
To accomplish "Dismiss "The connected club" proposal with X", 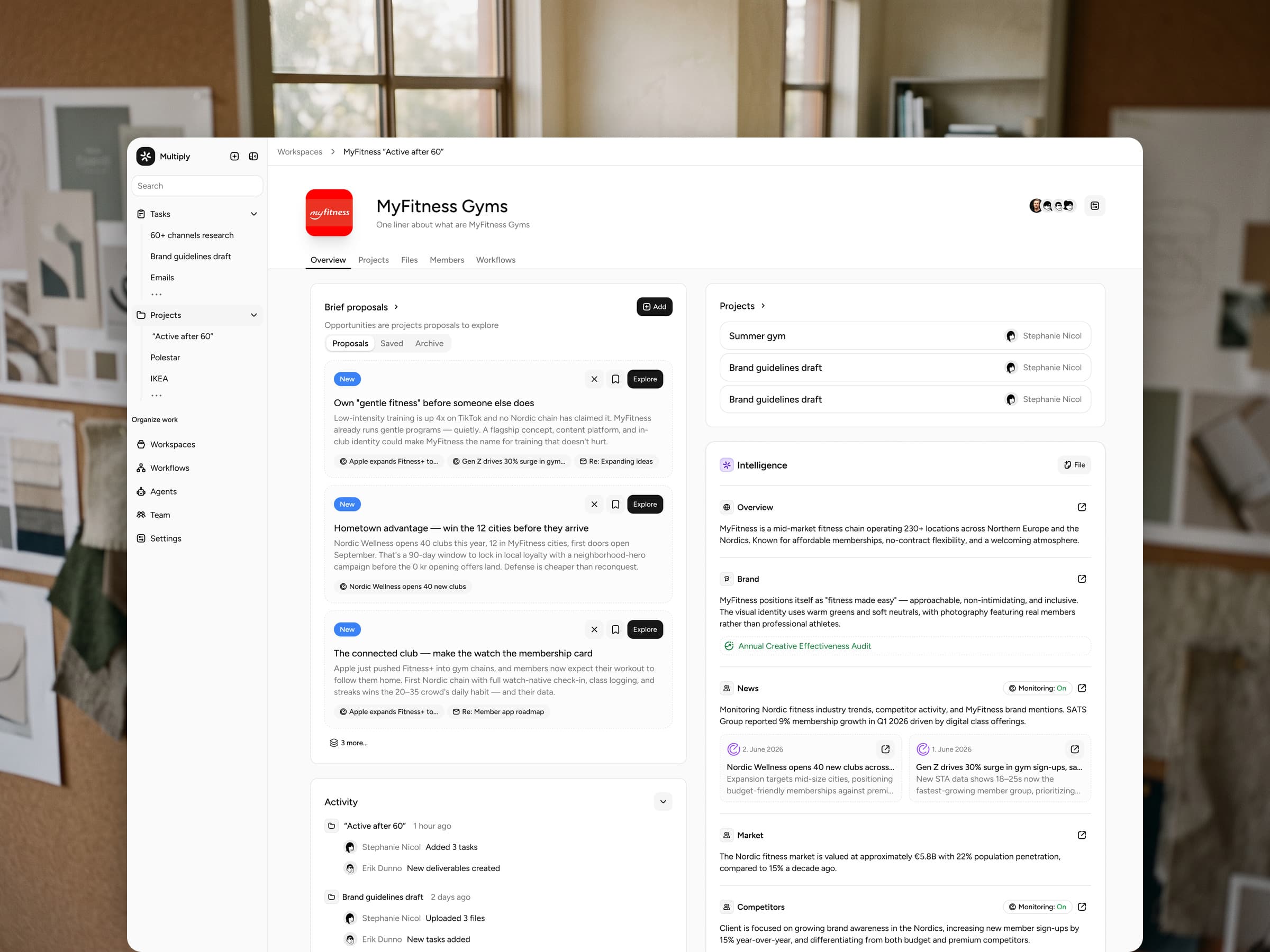I will click(x=594, y=629).
